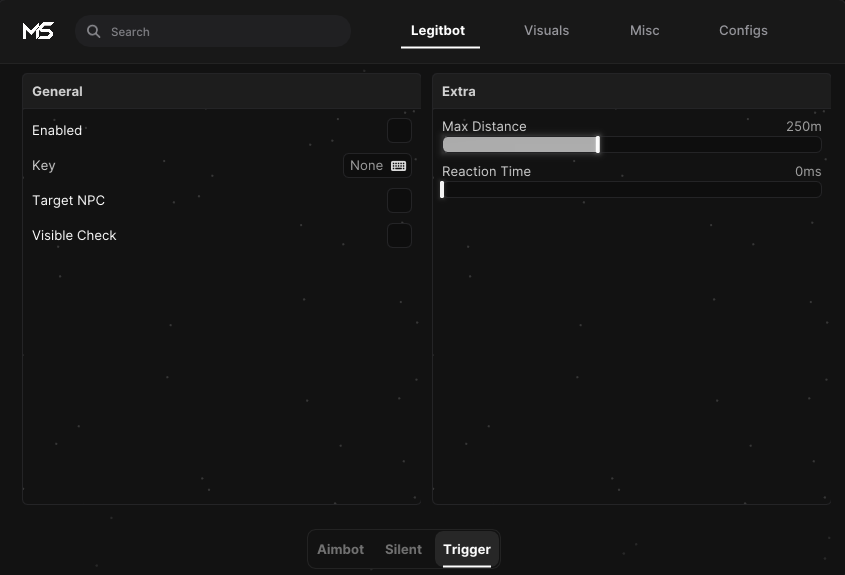Screen dimensions: 845x575
Task: Click the None key bind button
Action: pos(377,165)
